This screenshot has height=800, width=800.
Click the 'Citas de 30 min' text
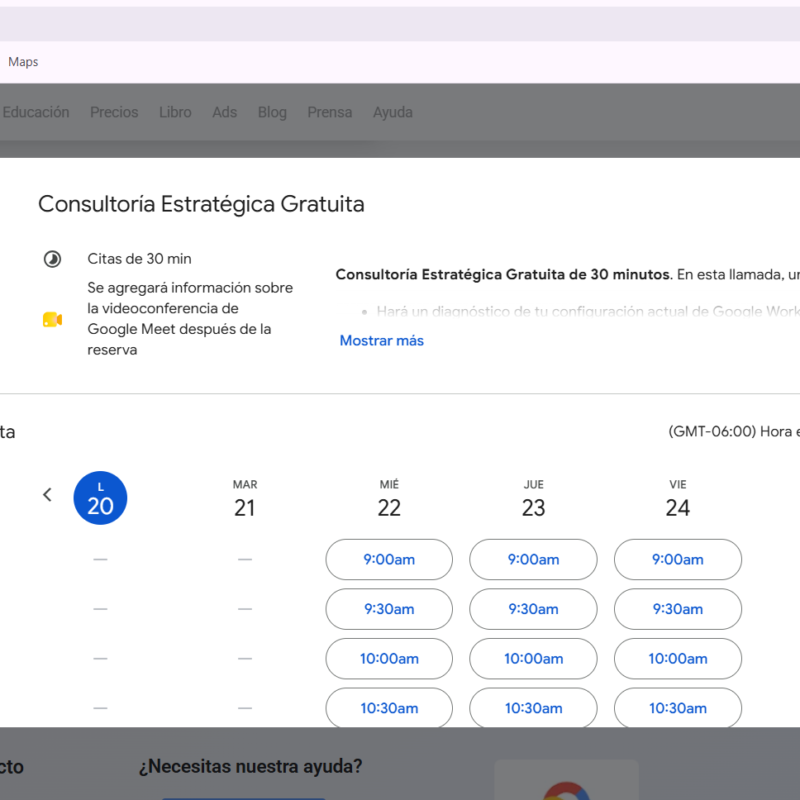coord(139,259)
